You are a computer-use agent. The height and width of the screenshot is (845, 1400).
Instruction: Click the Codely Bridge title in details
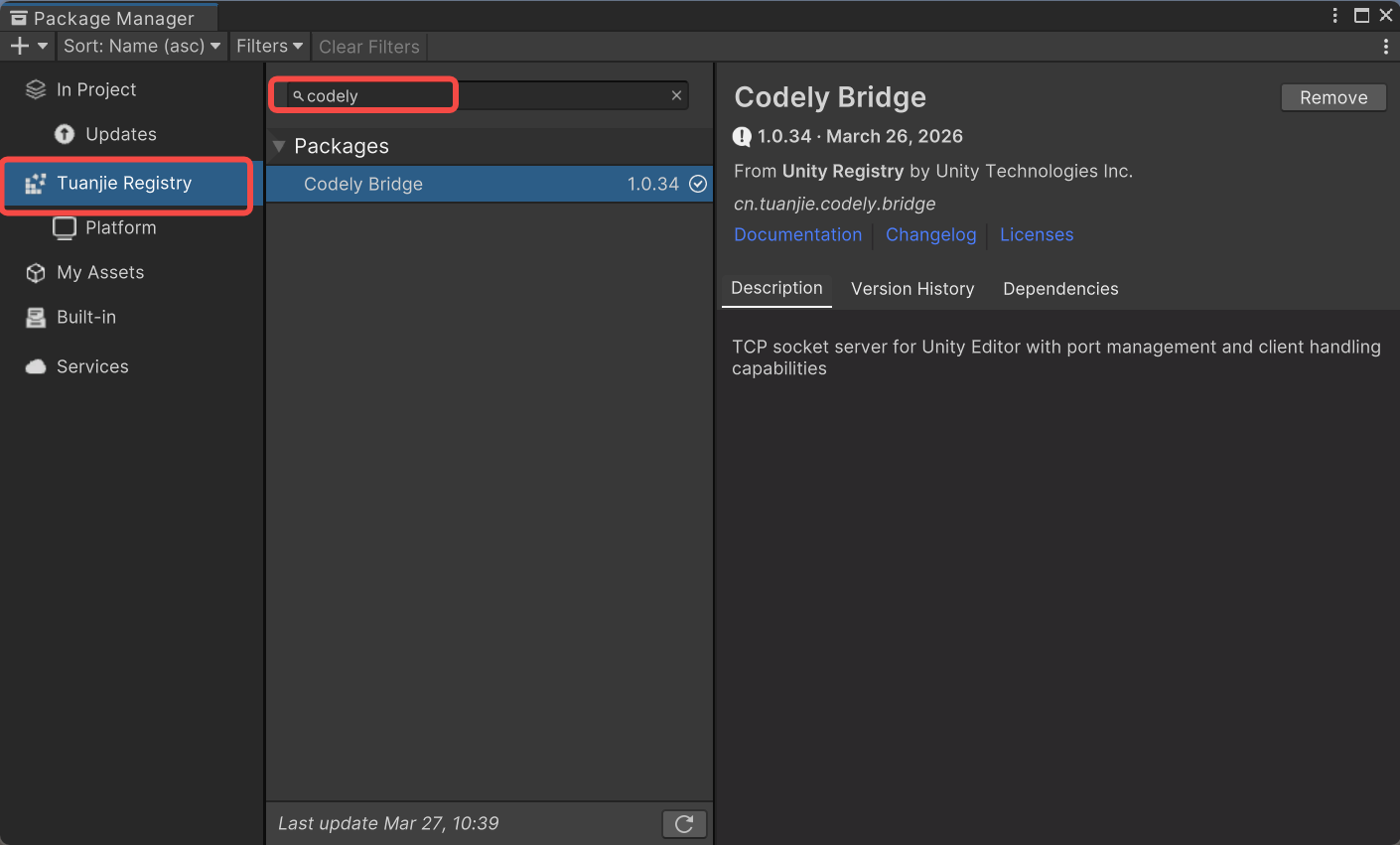[x=830, y=97]
